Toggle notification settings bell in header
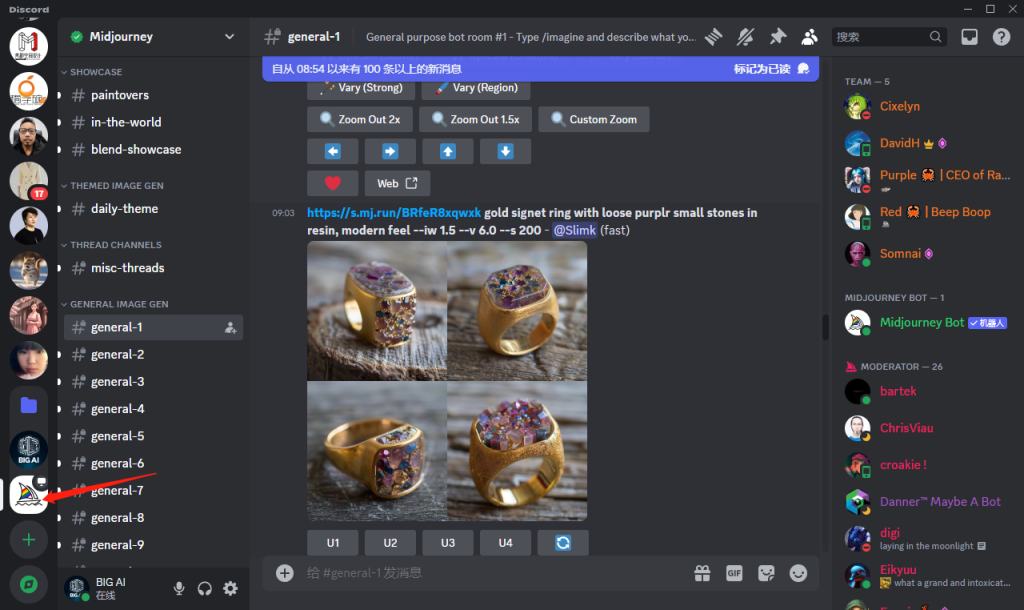 coord(745,37)
